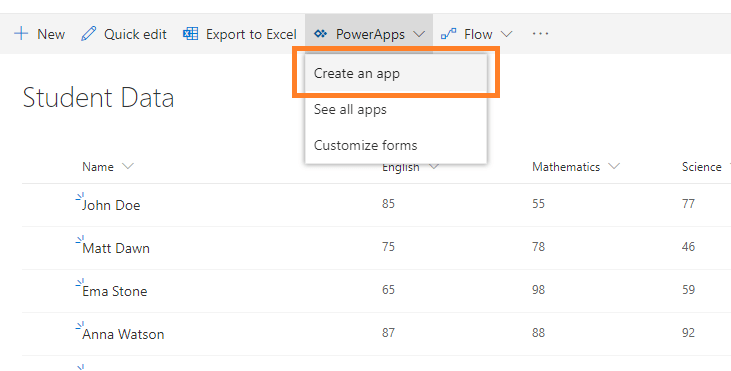Click the Quick edit button label
The height and width of the screenshot is (371, 731).
coord(135,34)
